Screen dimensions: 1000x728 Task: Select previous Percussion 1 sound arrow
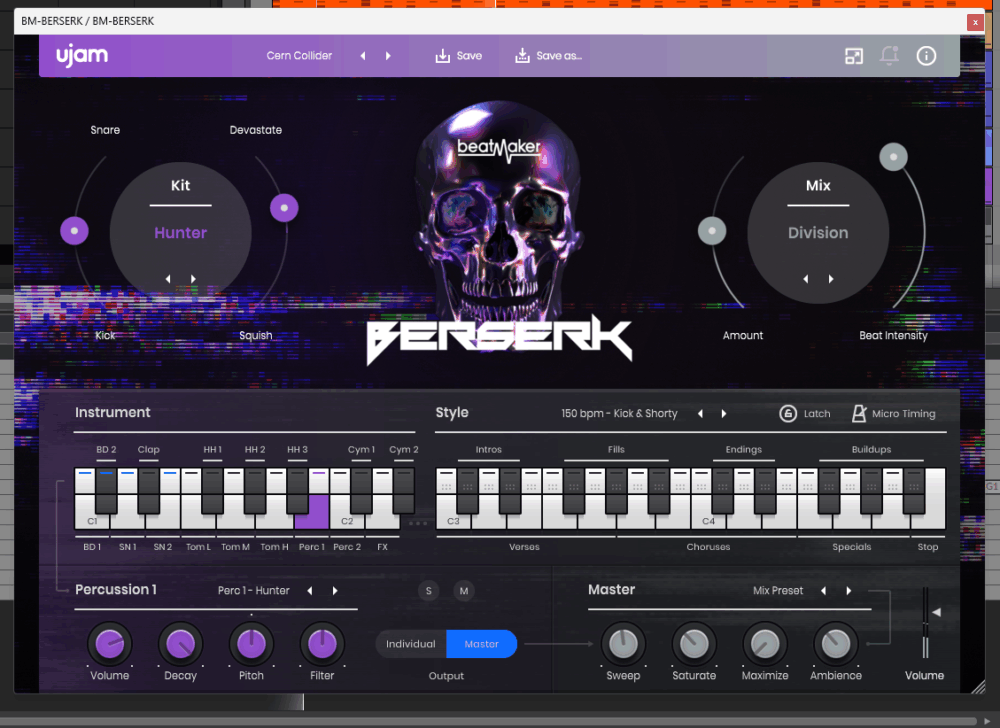point(310,591)
